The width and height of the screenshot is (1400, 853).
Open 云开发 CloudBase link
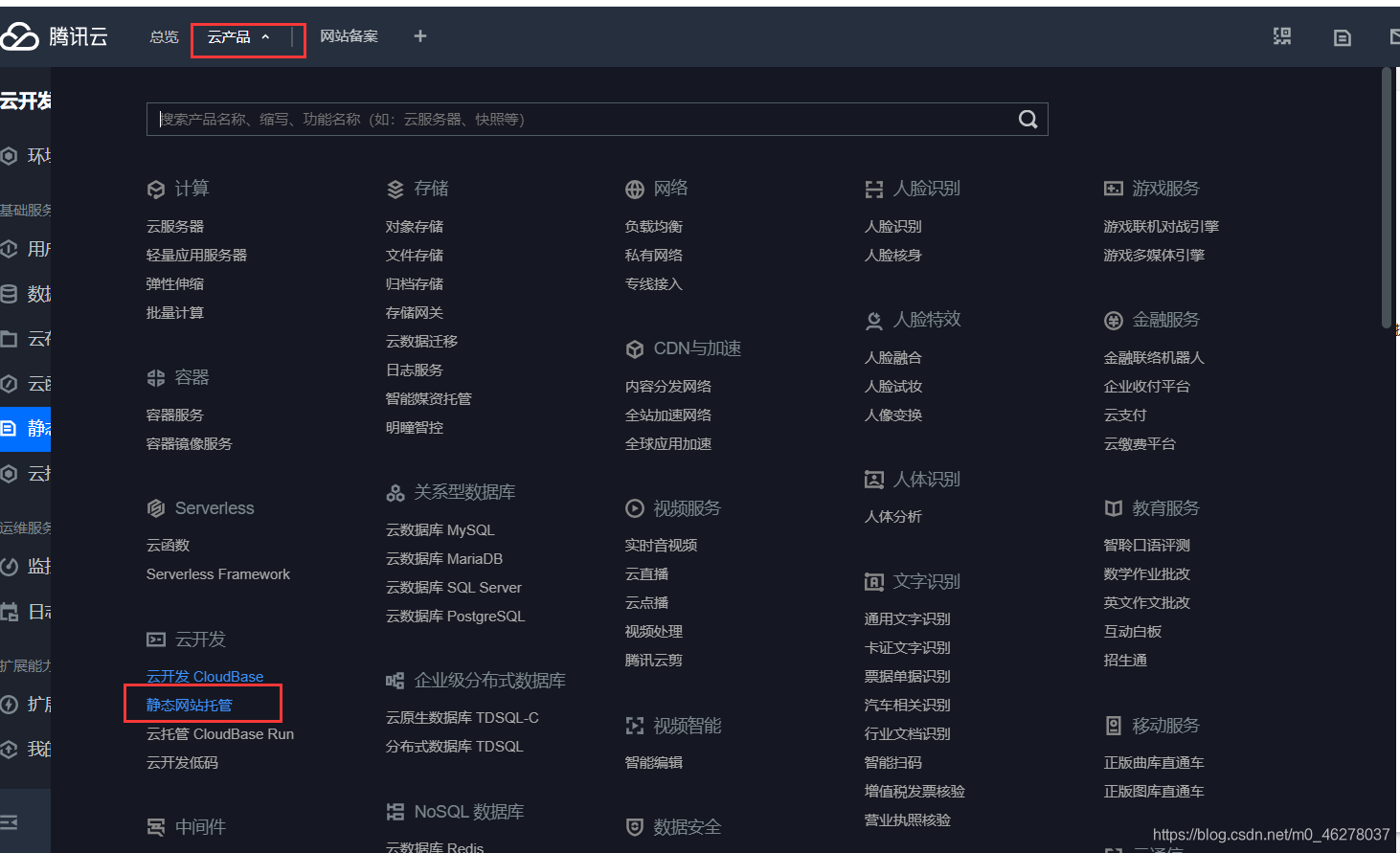(205, 677)
